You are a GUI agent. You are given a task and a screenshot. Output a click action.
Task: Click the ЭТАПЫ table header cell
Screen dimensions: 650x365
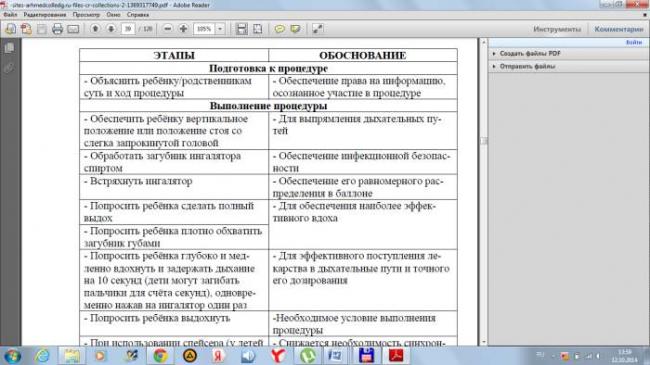[174, 55]
